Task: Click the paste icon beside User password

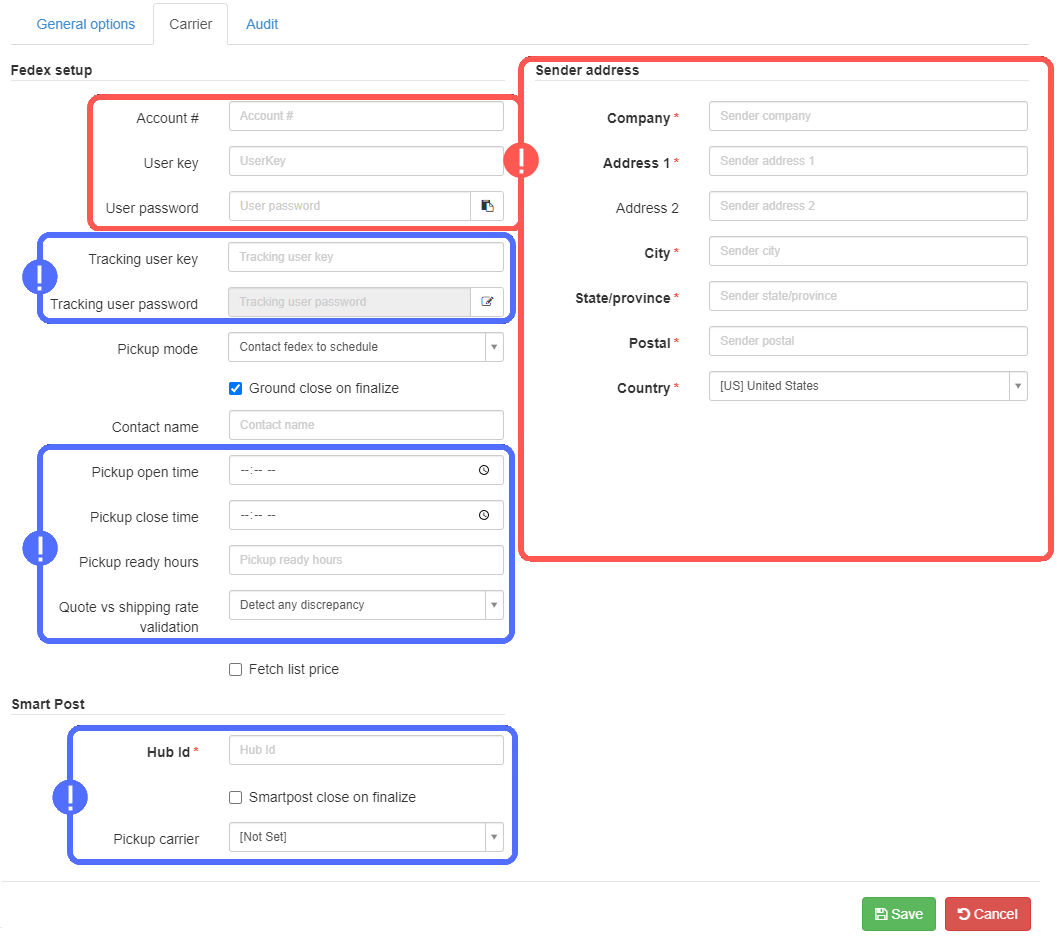Action: [x=487, y=206]
